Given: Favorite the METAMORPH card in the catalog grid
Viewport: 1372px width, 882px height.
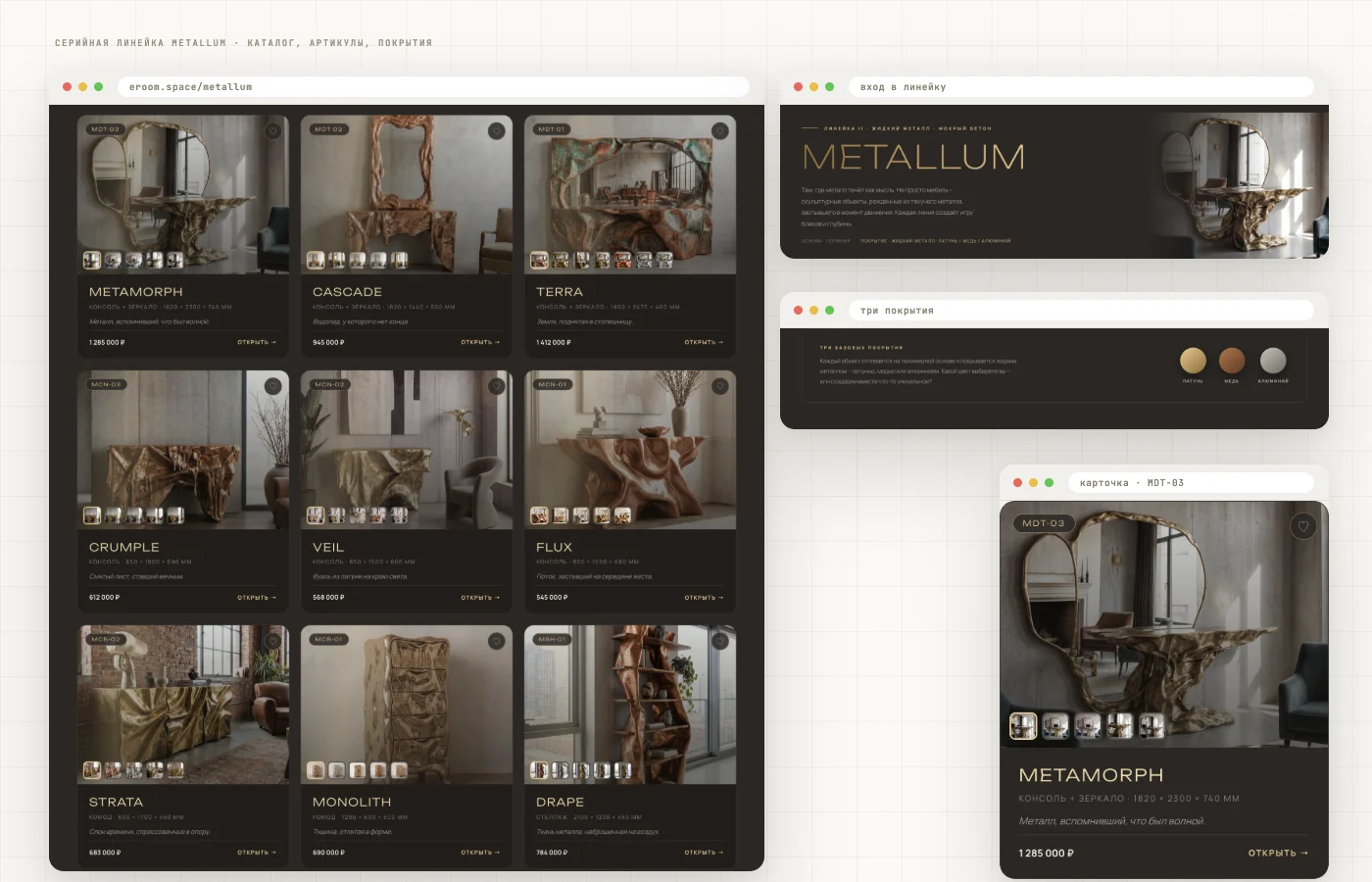Looking at the screenshot, I should pos(273,131).
